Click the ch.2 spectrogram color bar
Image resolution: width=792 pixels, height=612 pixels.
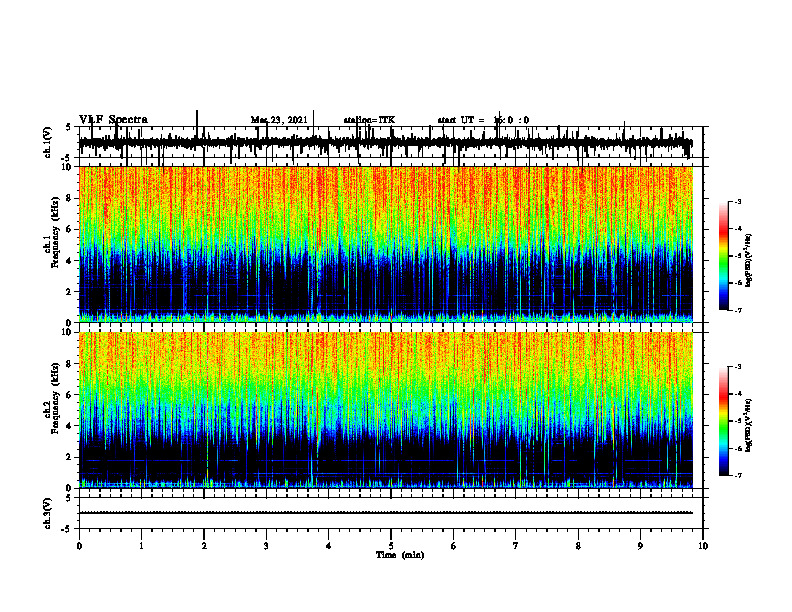[x=724, y=421]
